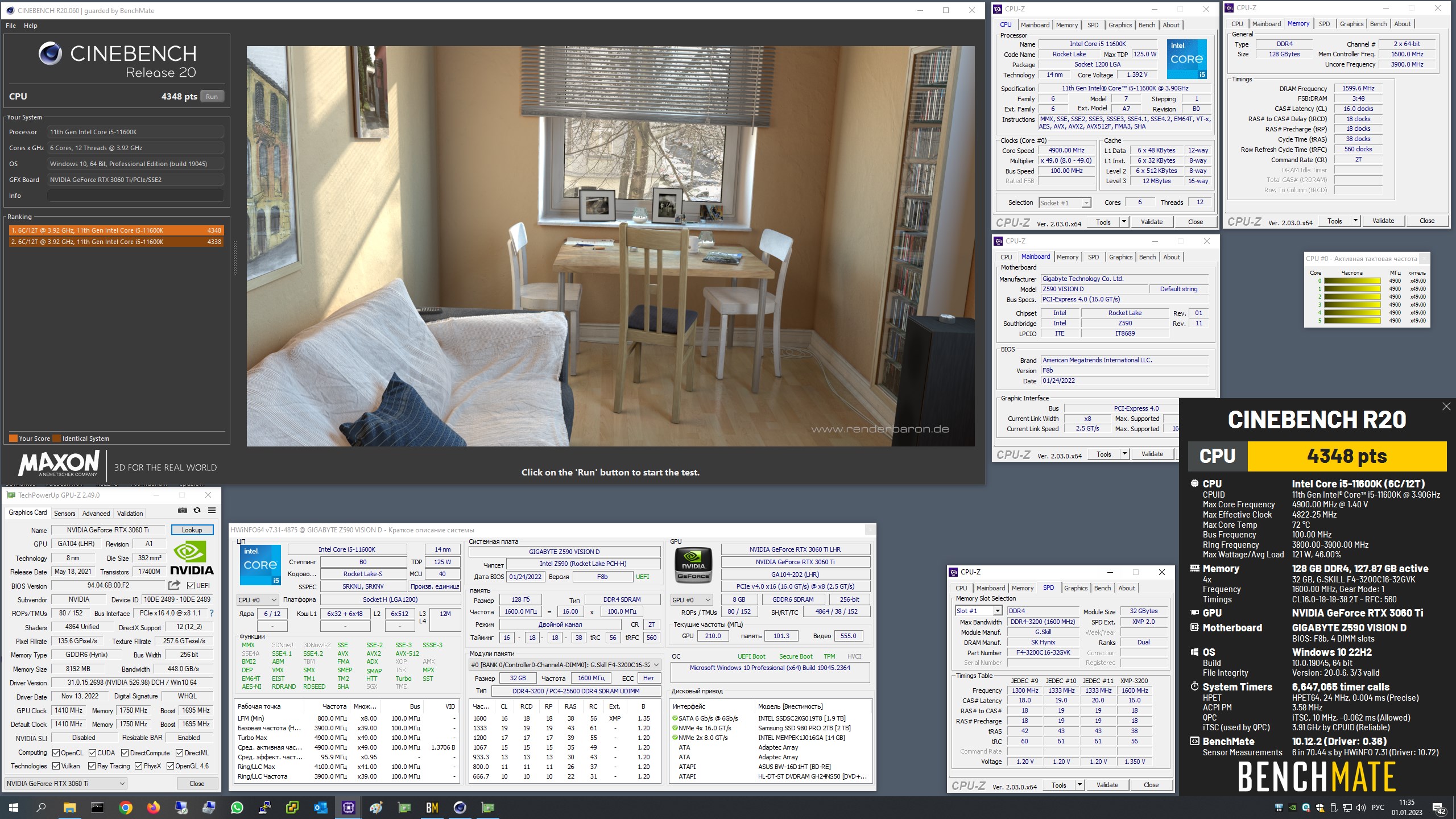Viewport: 1456px width, 819px height.
Task: Open the CPU #0 dropdown in HWiNFO
Action: tap(258, 599)
